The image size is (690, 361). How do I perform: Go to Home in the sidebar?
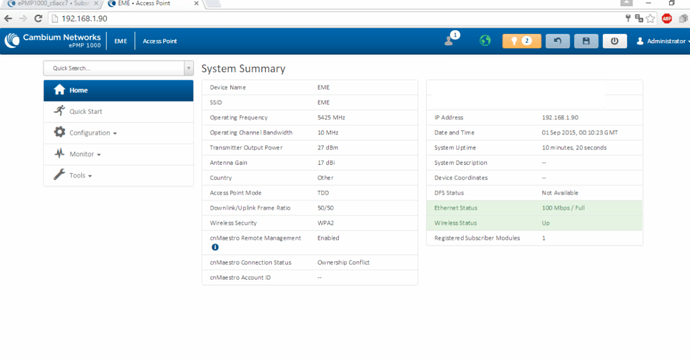click(x=118, y=90)
